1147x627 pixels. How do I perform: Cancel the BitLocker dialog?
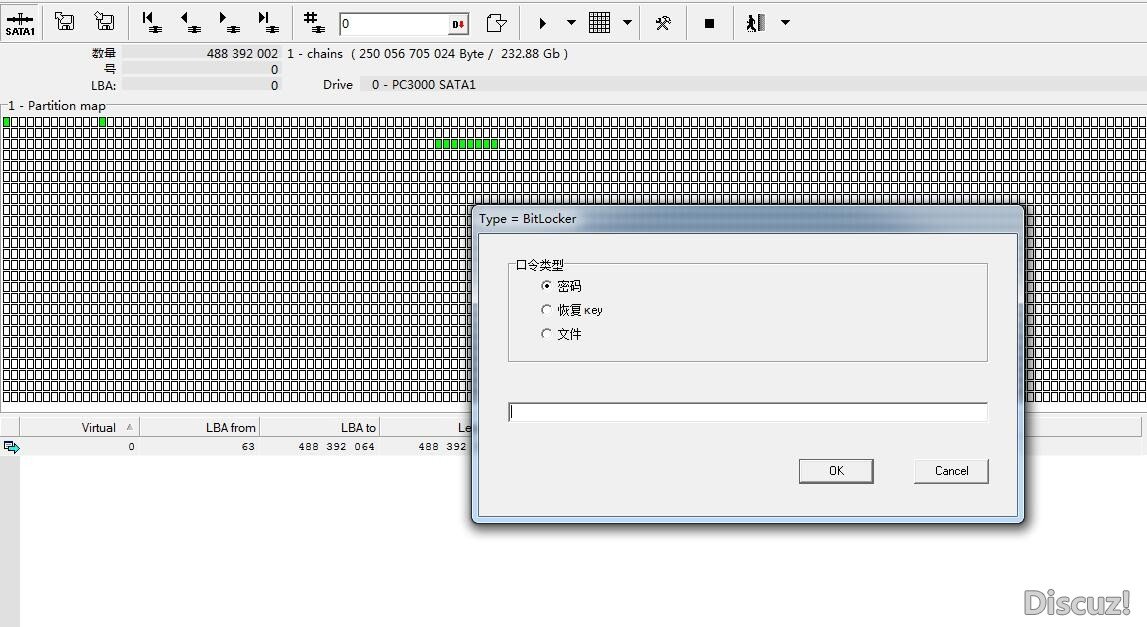(951, 471)
